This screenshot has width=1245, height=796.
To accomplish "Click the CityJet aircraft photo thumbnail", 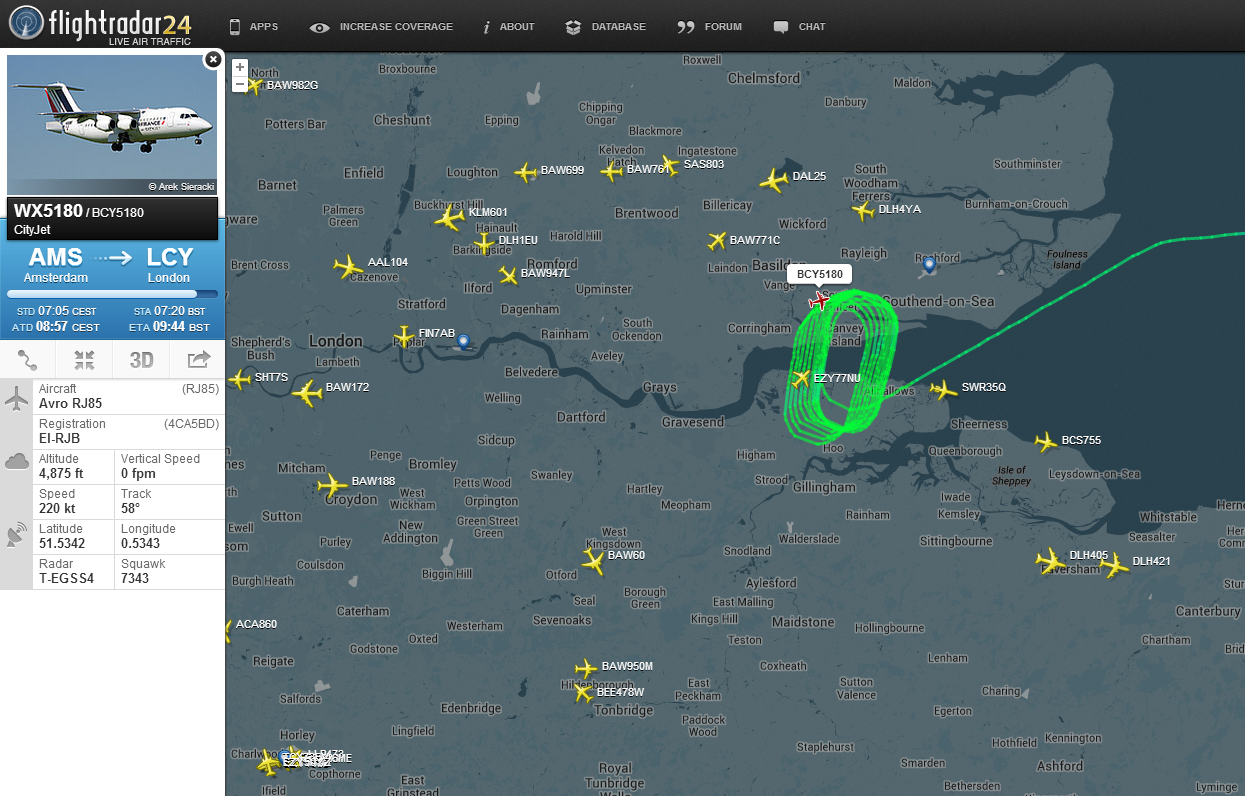I will [x=112, y=125].
